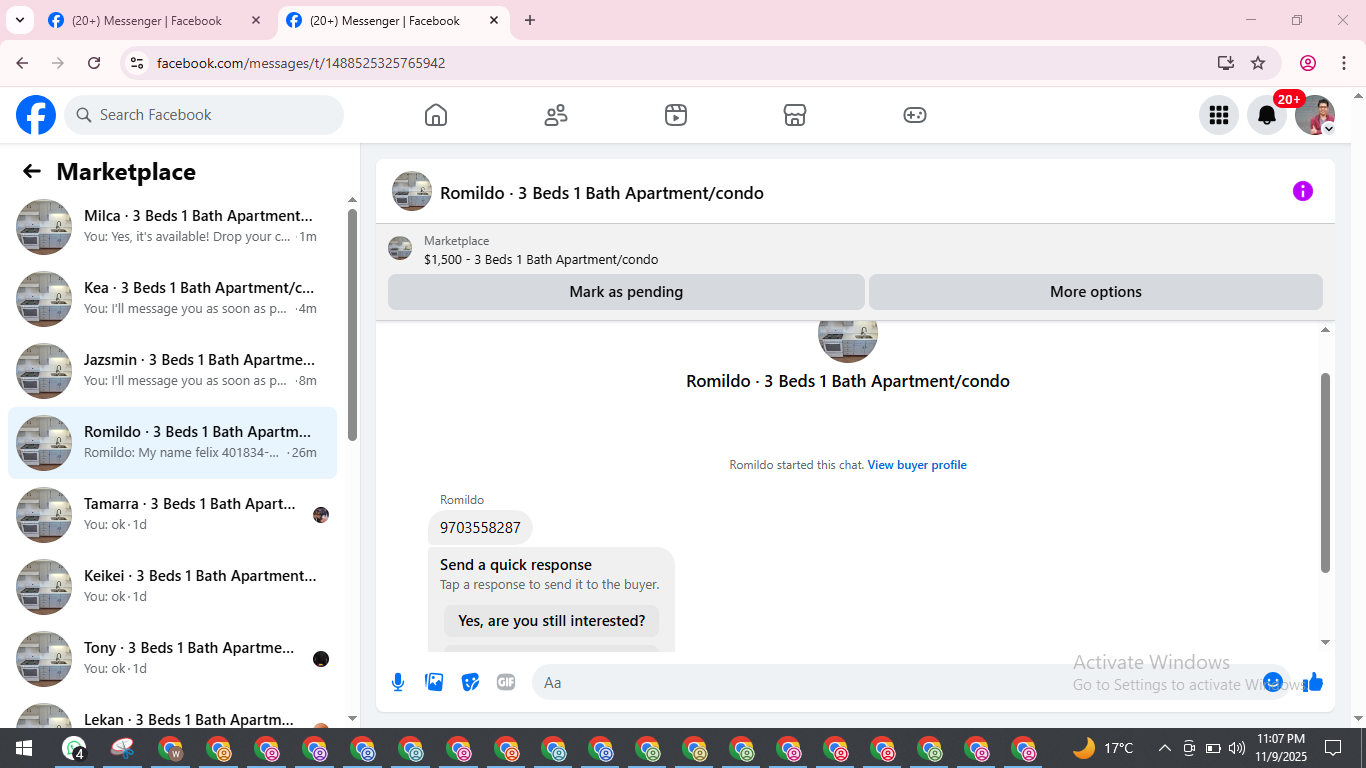Show hidden system tray icons
Screen dimensions: 1366x768
point(1165,748)
